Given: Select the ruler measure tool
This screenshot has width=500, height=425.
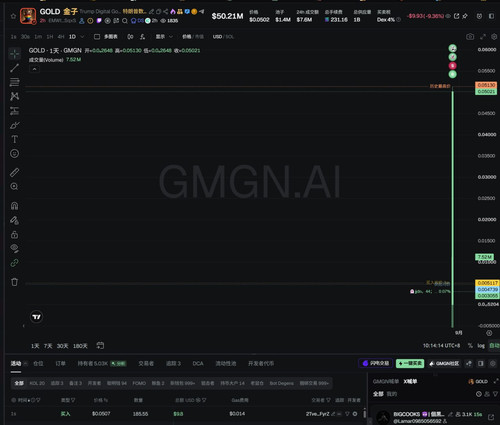Looking at the screenshot, I should coord(14,172).
